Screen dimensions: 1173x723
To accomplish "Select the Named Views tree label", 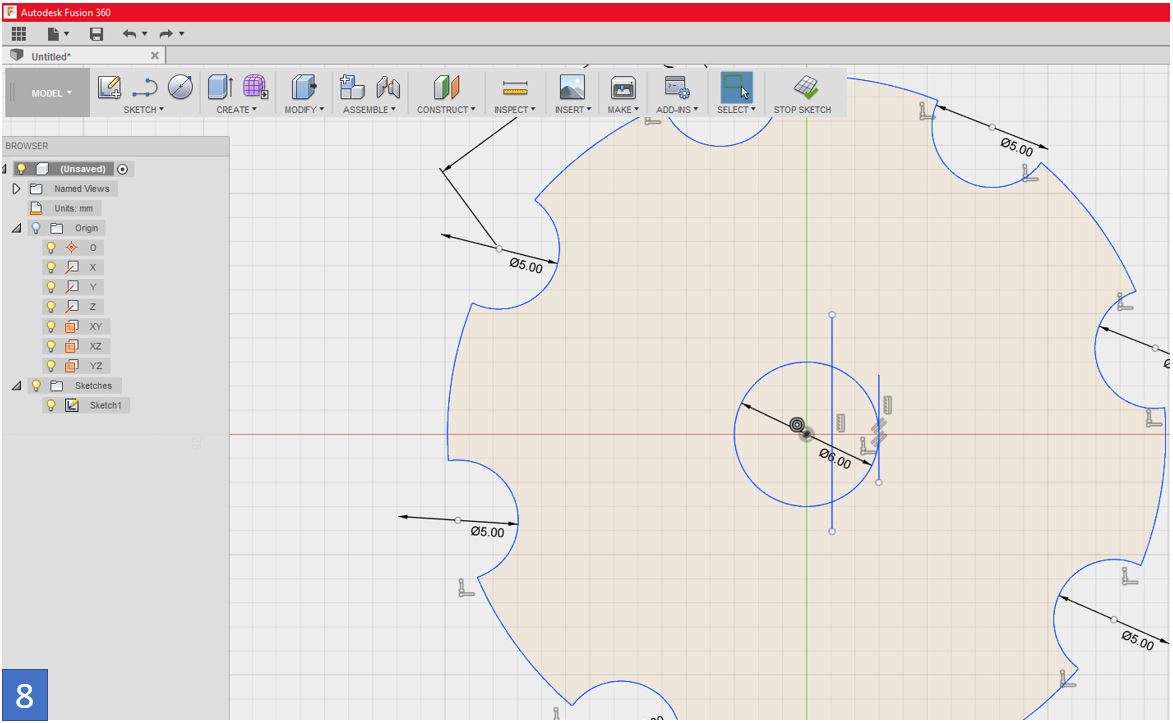I will (82, 189).
